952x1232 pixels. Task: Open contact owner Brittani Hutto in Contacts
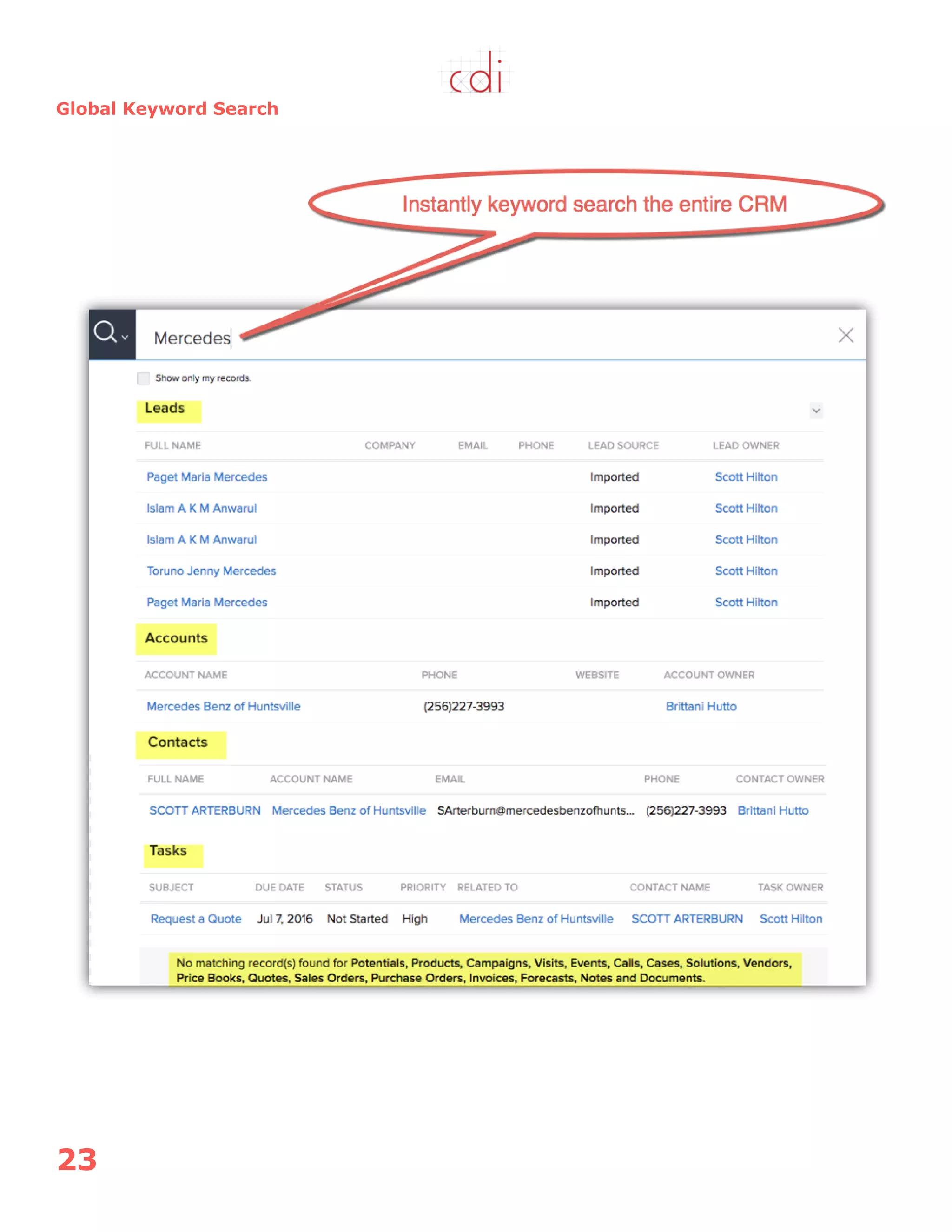click(x=773, y=810)
